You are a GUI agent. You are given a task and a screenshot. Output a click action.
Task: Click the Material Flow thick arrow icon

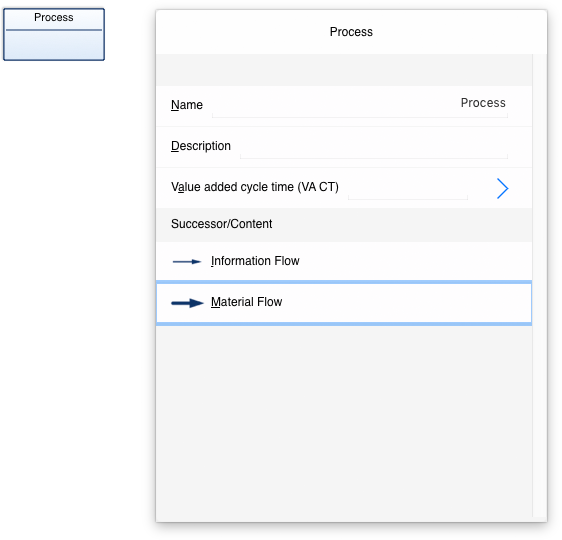(x=187, y=303)
